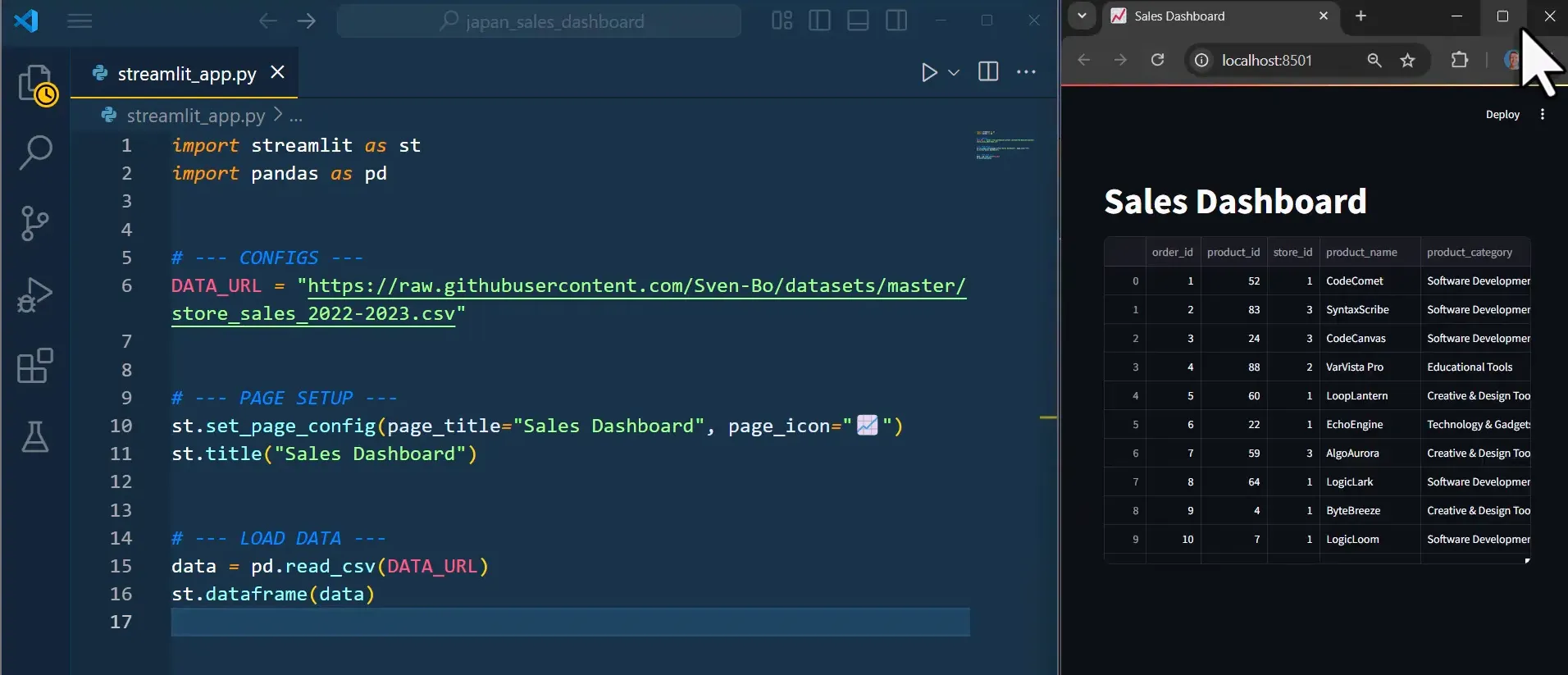Run the Python file

click(928, 72)
